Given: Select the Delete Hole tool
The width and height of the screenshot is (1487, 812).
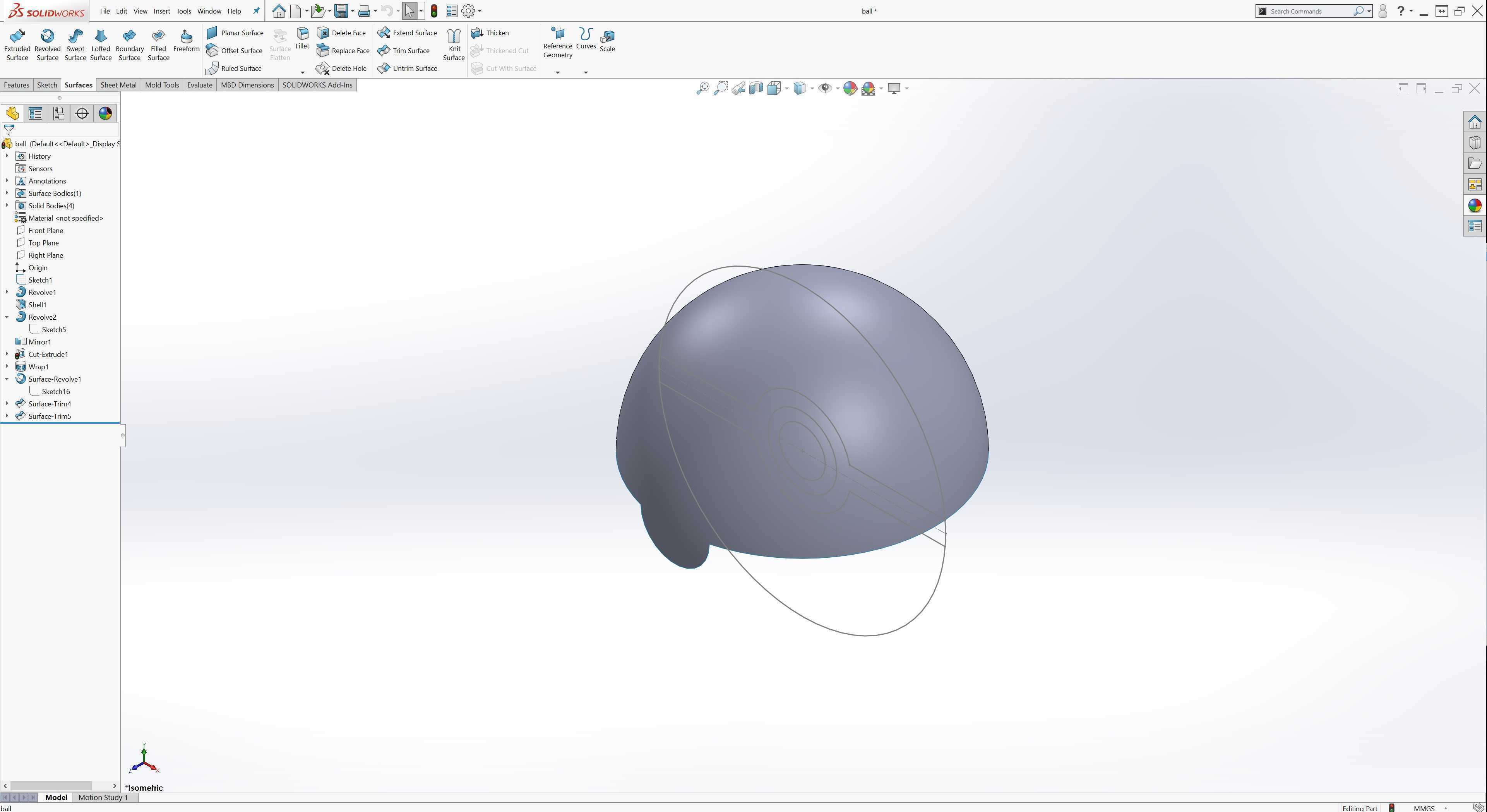Looking at the screenshot, I should (x=341, y=69).
